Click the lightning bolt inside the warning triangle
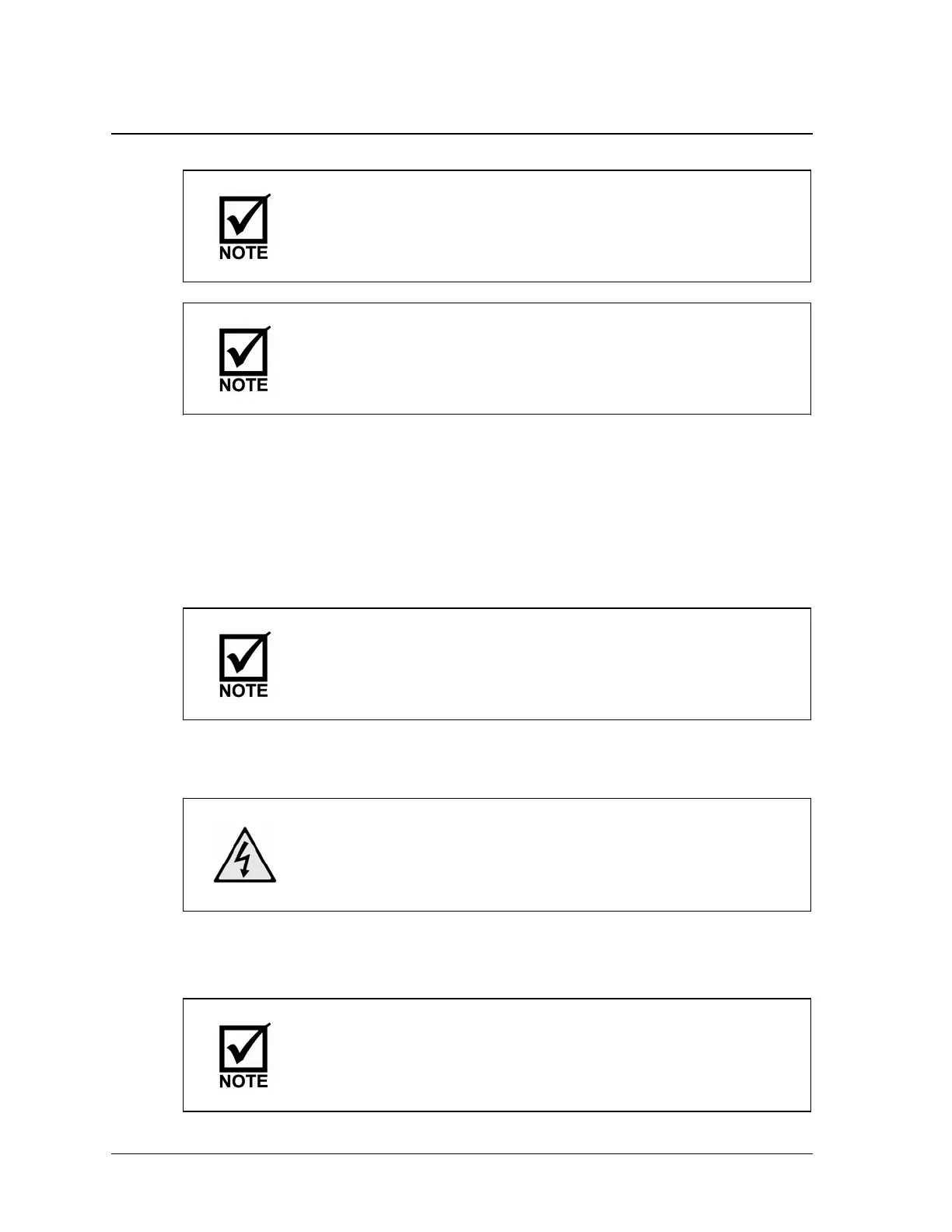Screen dimensions: 952x1232 244,859
